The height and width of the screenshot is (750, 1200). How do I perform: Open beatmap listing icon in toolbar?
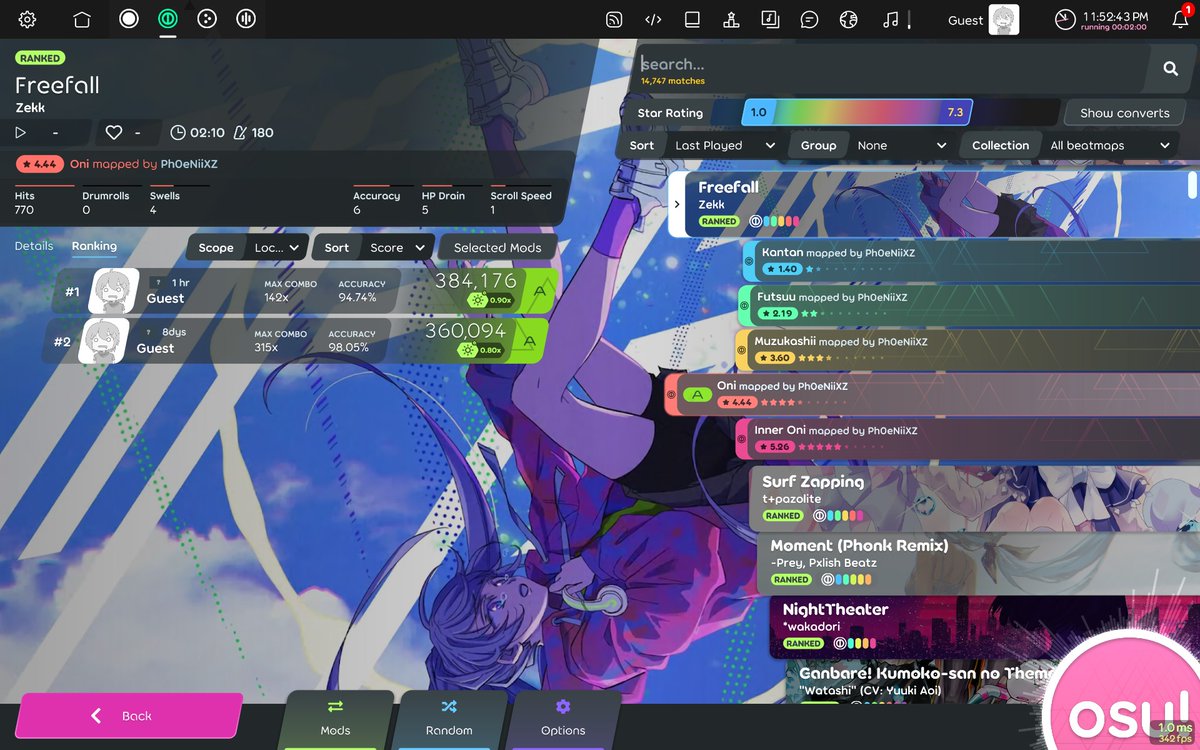click(x=770, y=19)
